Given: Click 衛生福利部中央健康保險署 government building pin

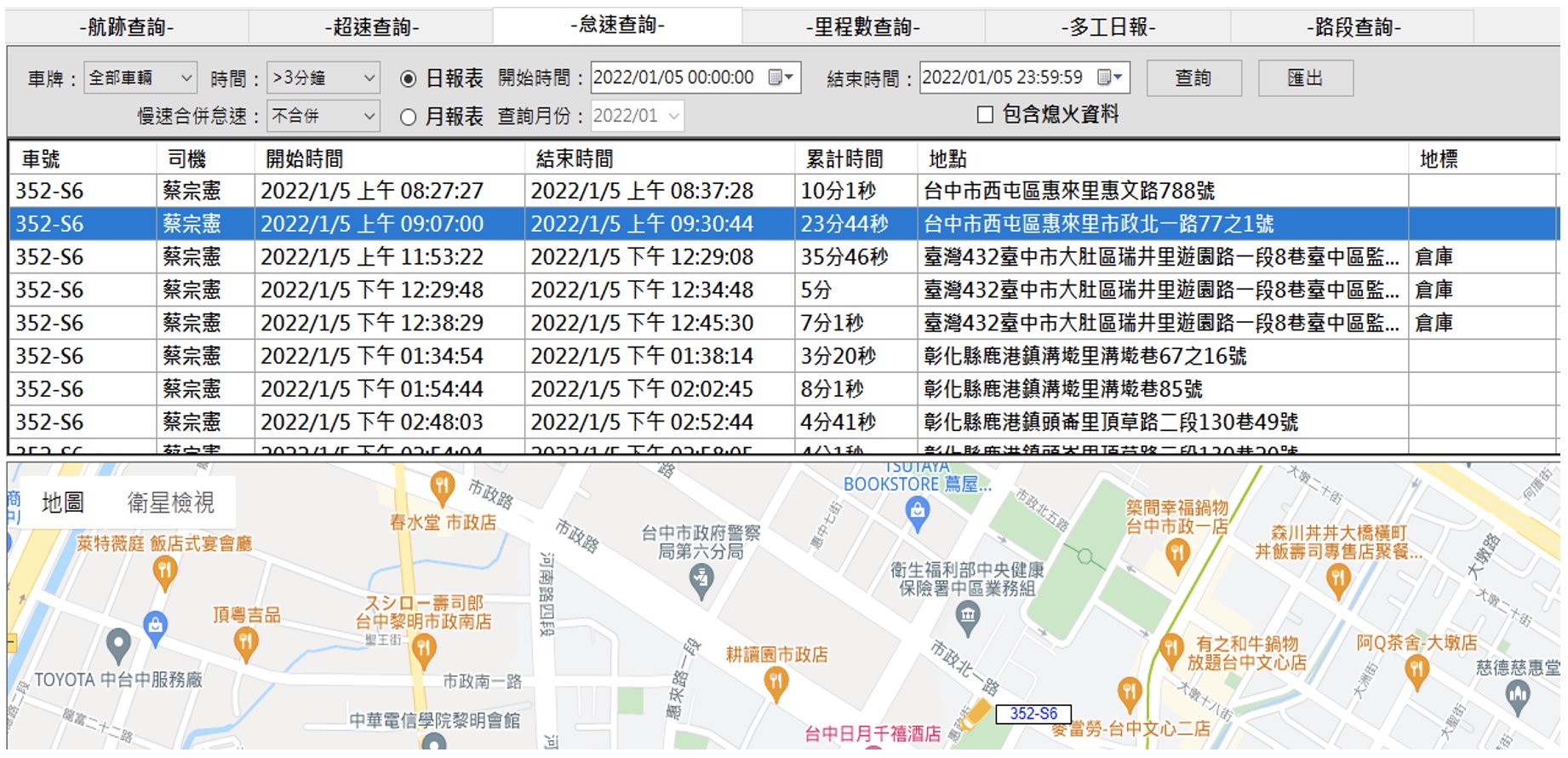Looking at the screenshot, I should click(x=968, y=618).
